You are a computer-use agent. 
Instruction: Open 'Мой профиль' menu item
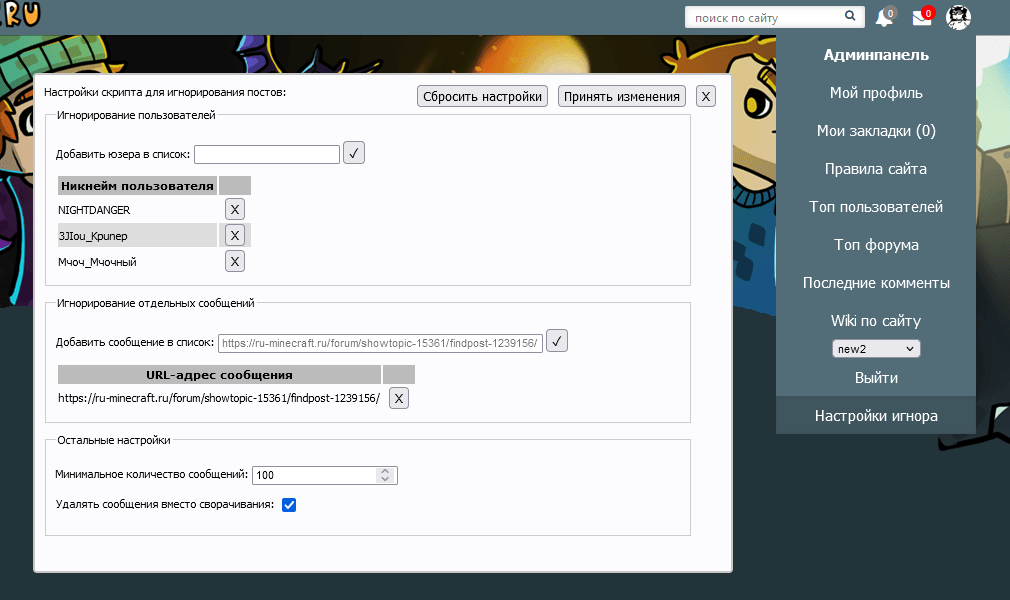pos(876,93)
